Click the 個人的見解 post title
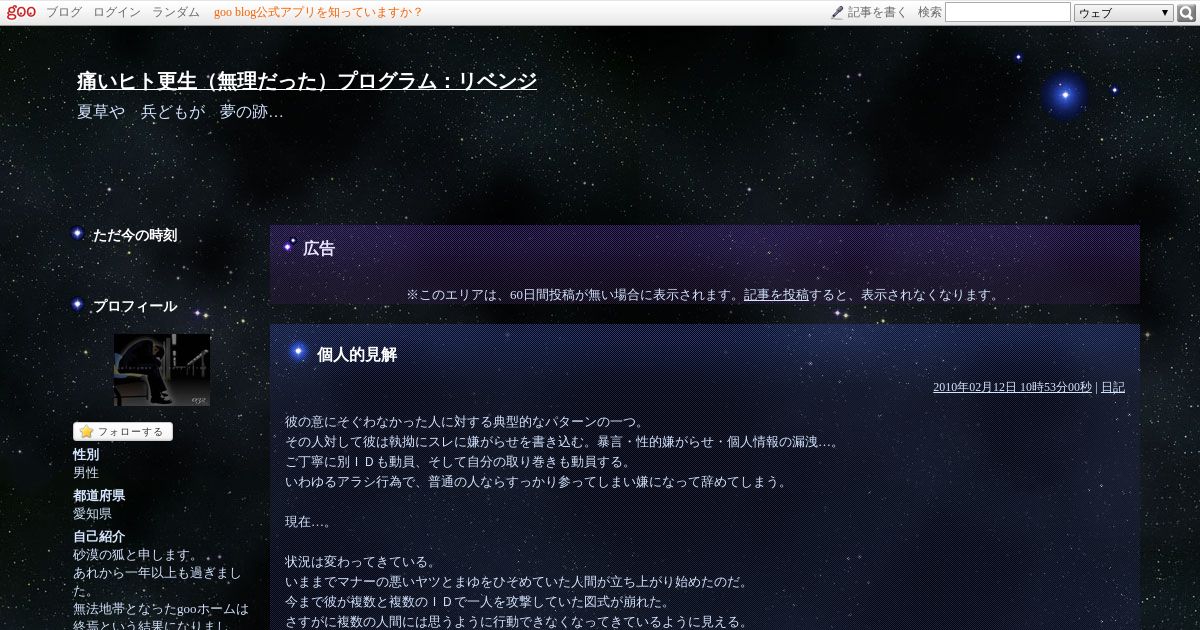 point(357,355)
